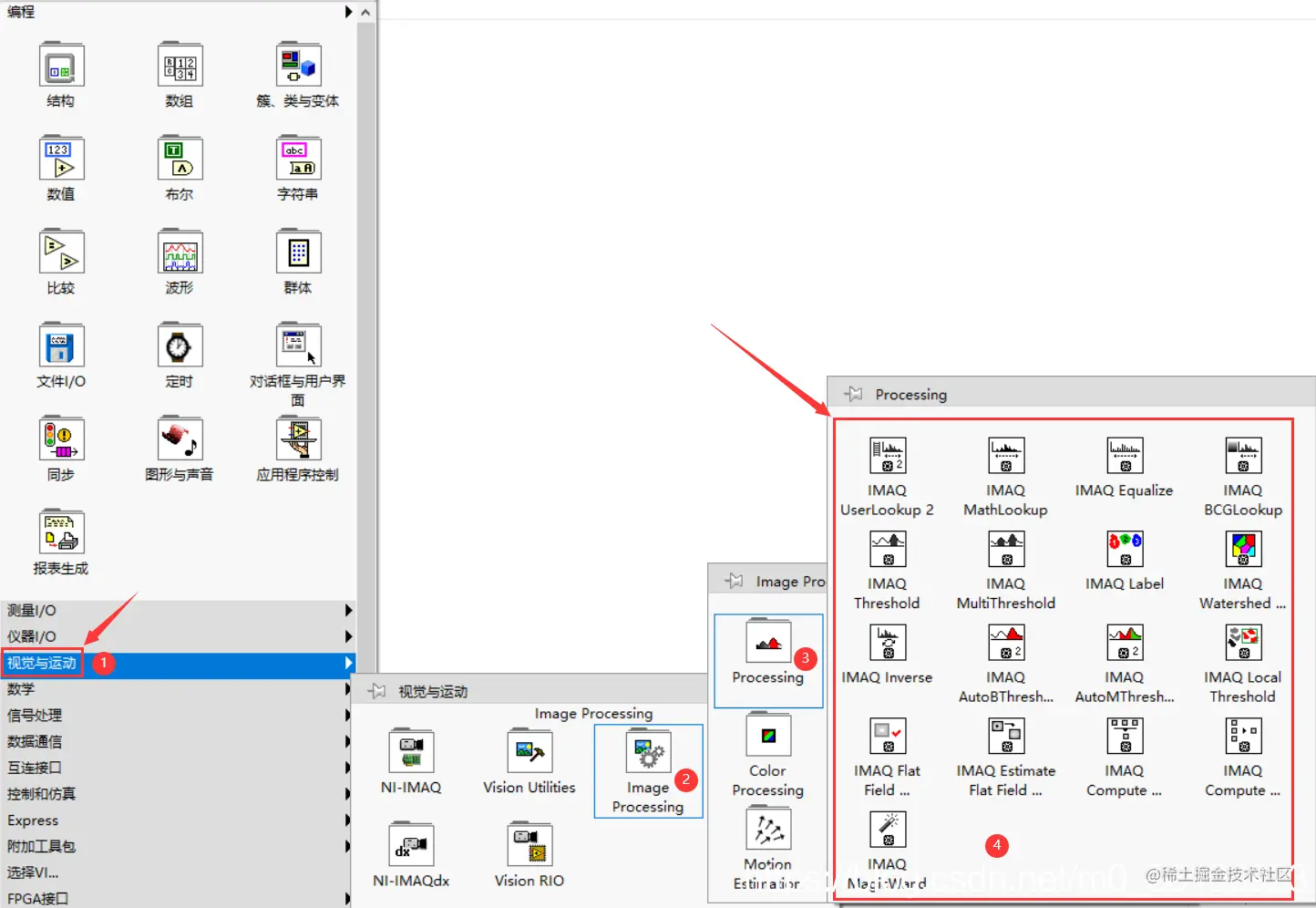Screen dimensions: 1316x908
Task: Choose the IMAQ Estimate Flat Field VI
Action: coord(1006,736)
